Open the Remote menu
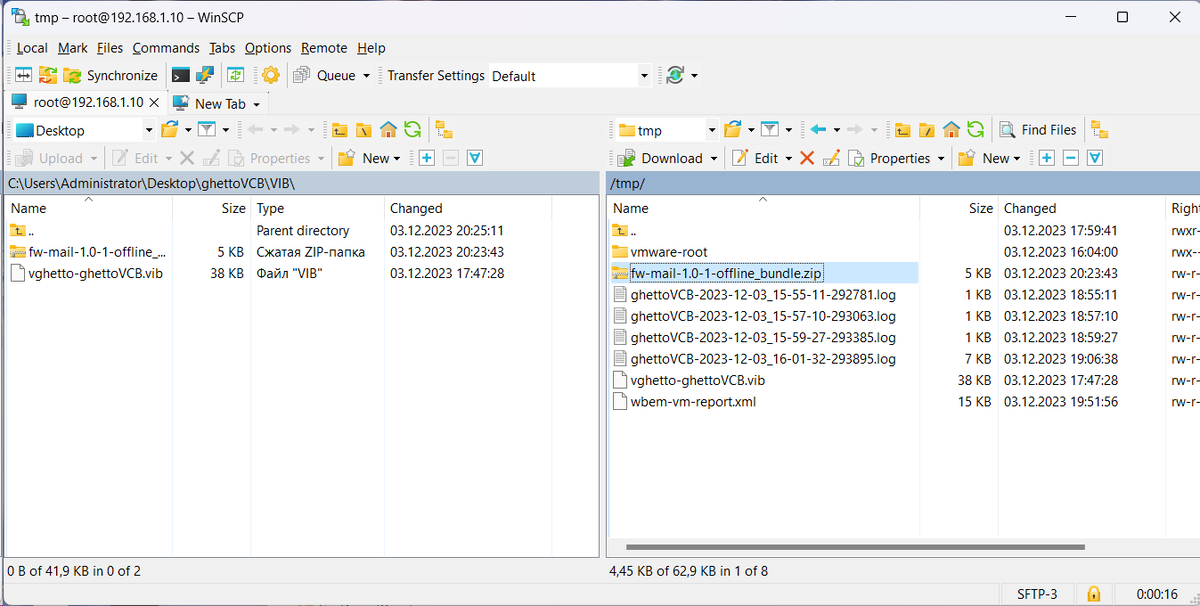The height and width of the screenshot is (606, 1200). click(x=324, y=48)
